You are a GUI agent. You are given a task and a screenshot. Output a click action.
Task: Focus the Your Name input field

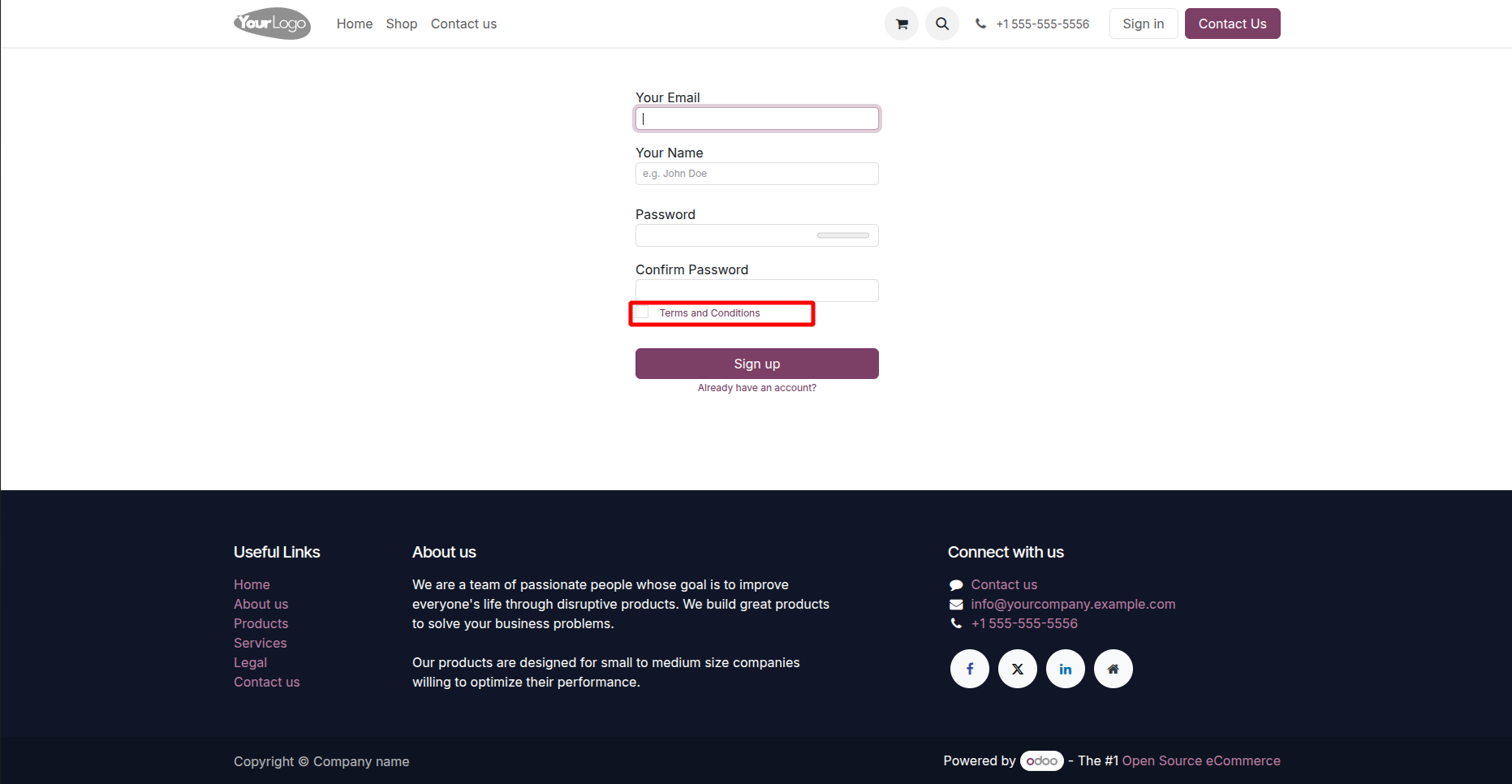pyautogui.click(x=756, y=174)
